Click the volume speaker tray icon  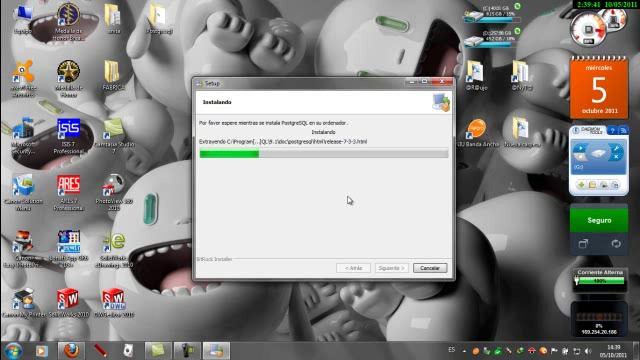pos(588,351)
